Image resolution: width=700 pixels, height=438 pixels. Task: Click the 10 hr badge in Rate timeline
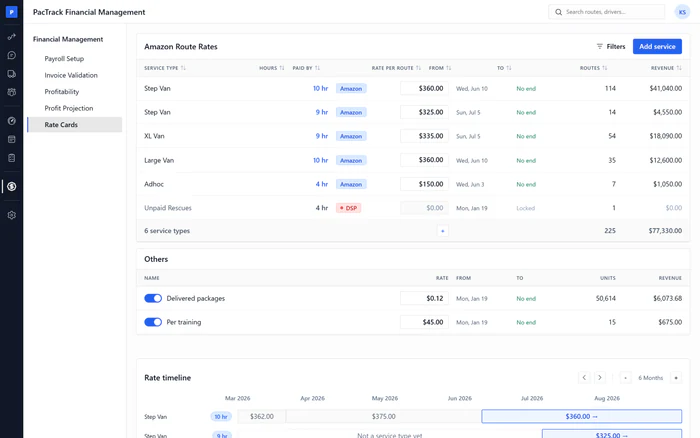point(221,417)
